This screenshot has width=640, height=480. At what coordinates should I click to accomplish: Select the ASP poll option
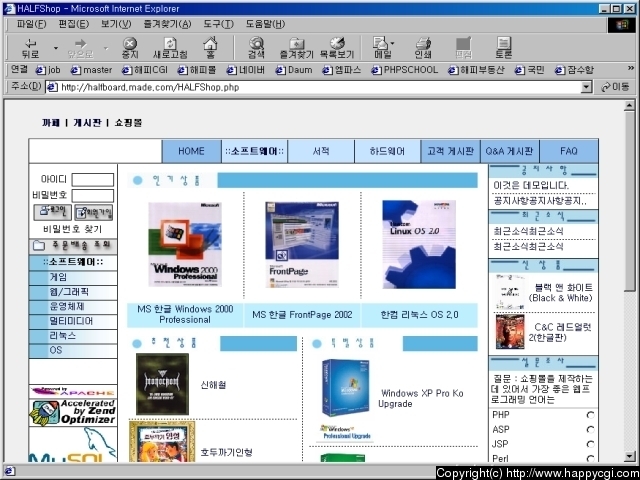590,429
